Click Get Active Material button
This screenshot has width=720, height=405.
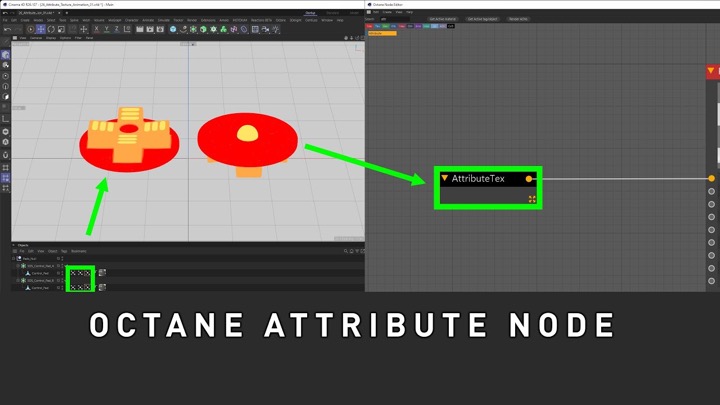pyautogui.click(x=443, y=19)
